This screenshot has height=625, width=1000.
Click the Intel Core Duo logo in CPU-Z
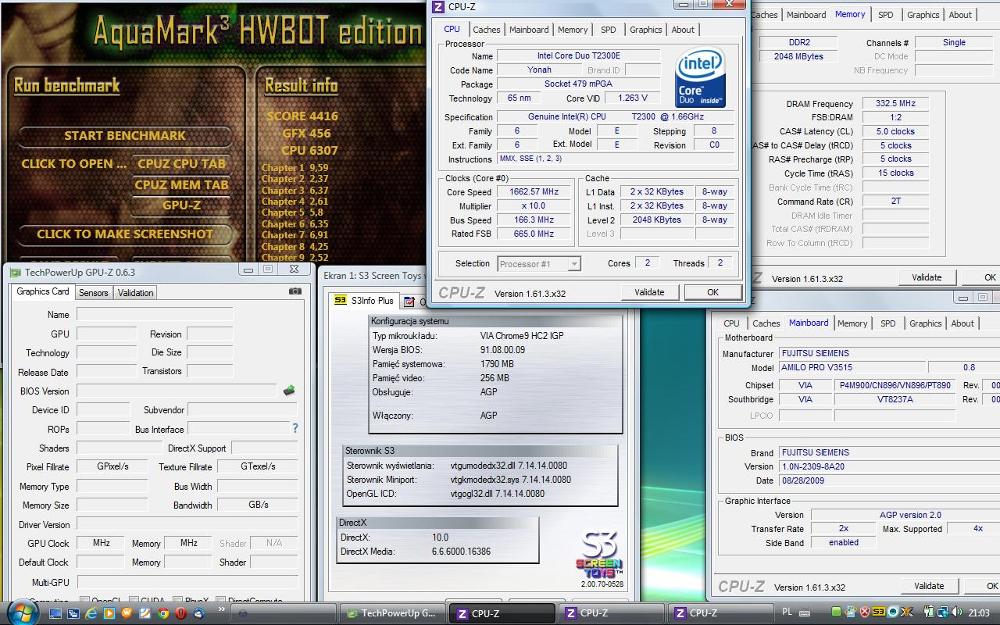[700, 78]
